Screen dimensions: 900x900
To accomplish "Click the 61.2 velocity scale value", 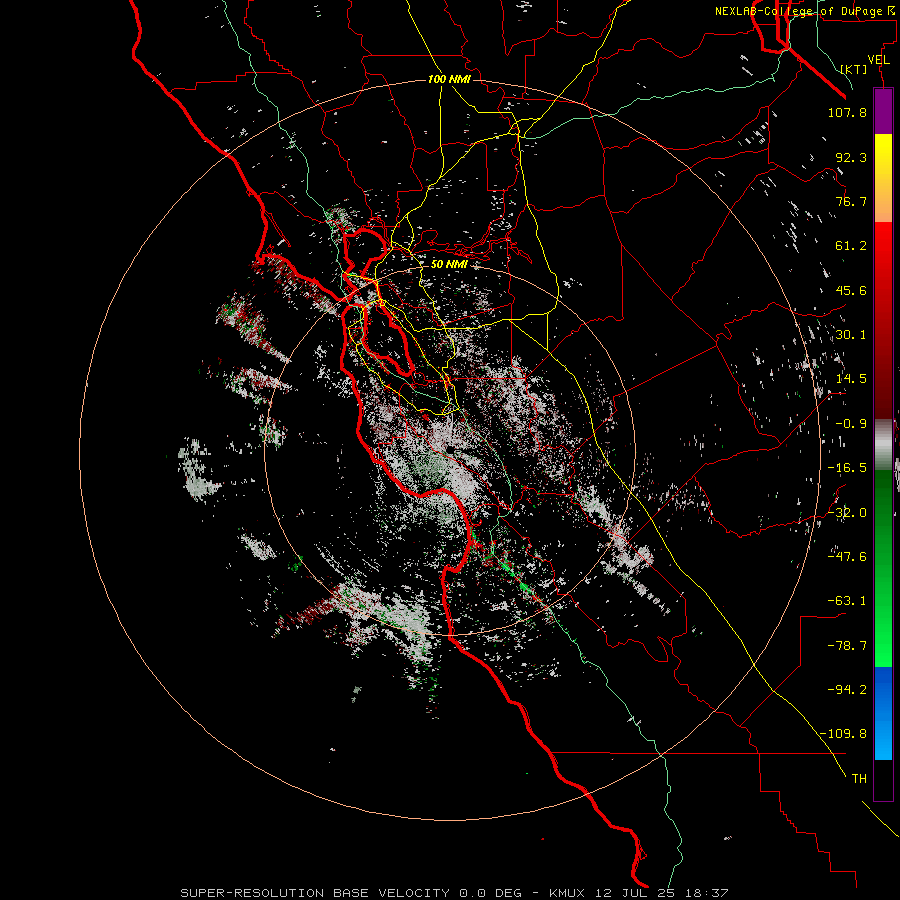I will [x=851, y=246].
